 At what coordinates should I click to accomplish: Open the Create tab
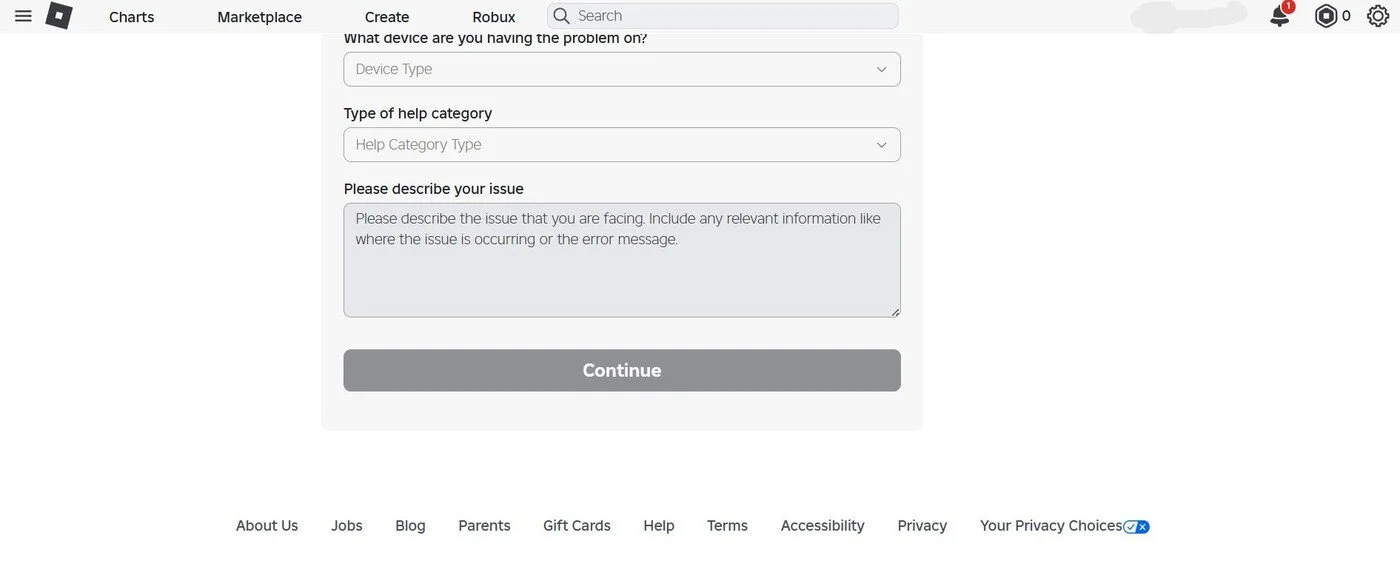tap(387, 17)
